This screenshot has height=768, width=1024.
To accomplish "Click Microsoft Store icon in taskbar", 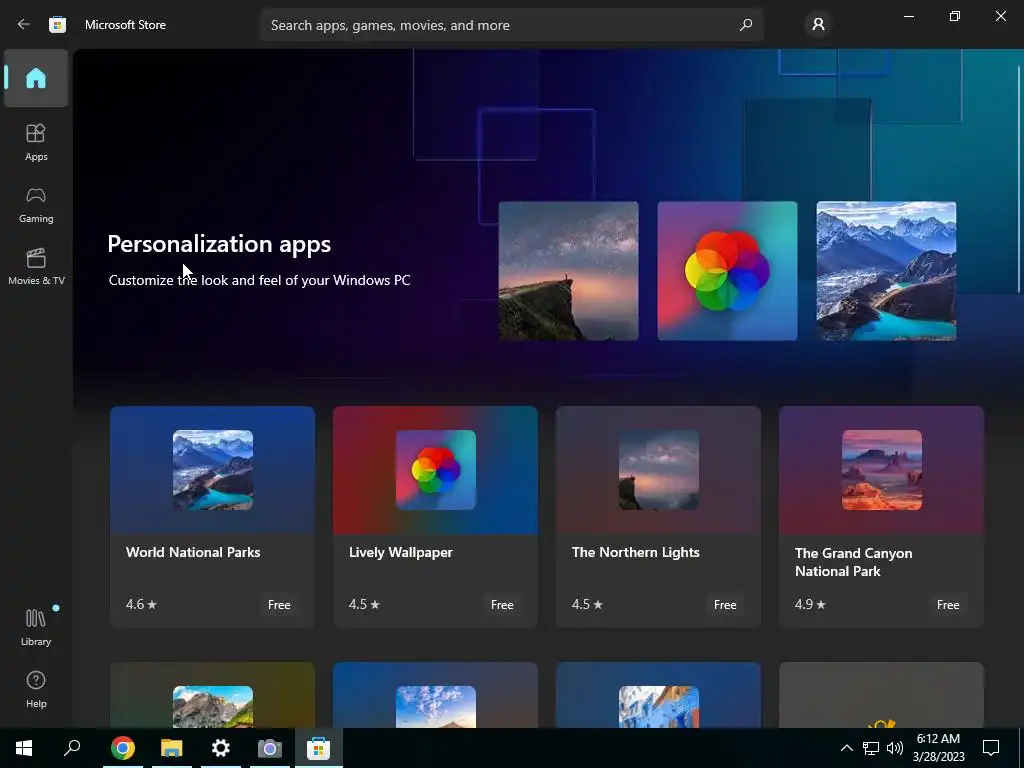I will pos(319,748).
